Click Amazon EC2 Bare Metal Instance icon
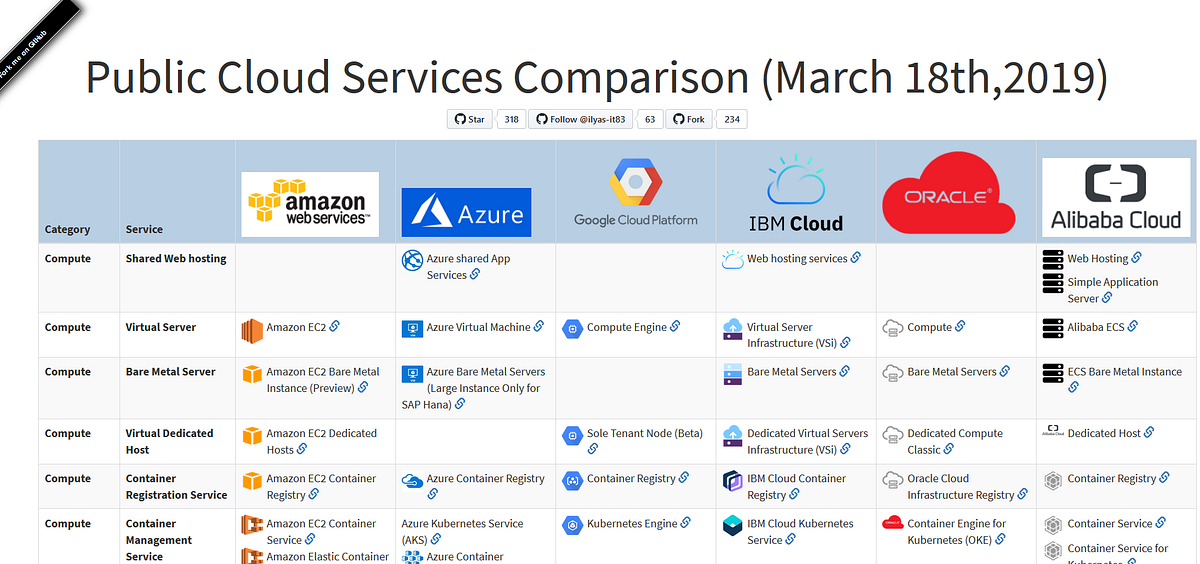The width and height of the screenshot is (1200, 564). point(252,374)
